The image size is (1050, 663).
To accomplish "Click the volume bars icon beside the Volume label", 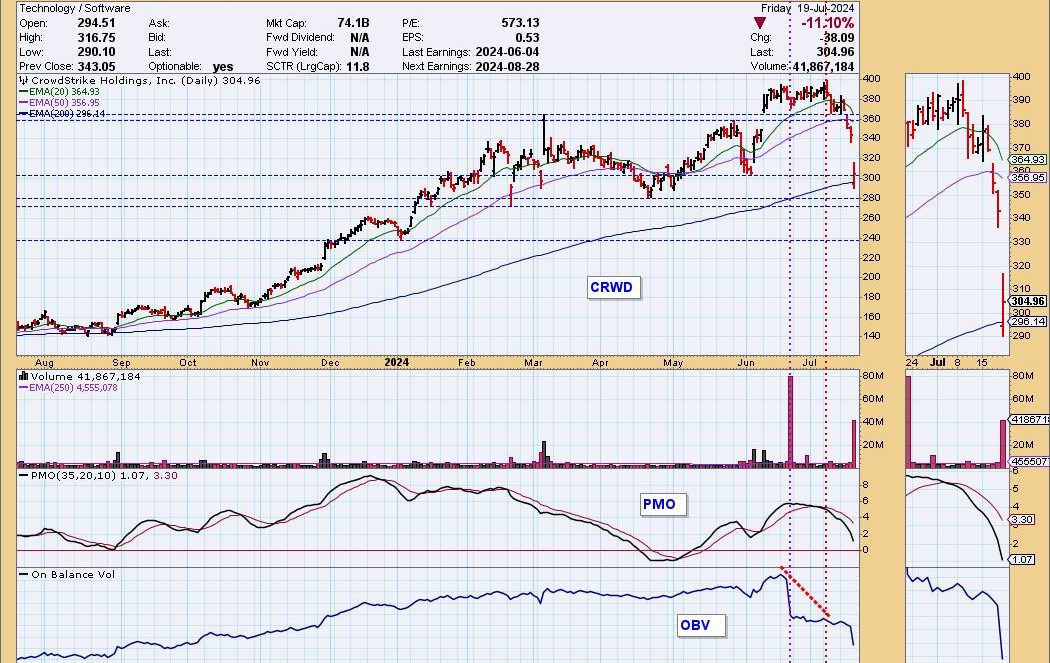I will pyautogui.click(x=23, y=376).
